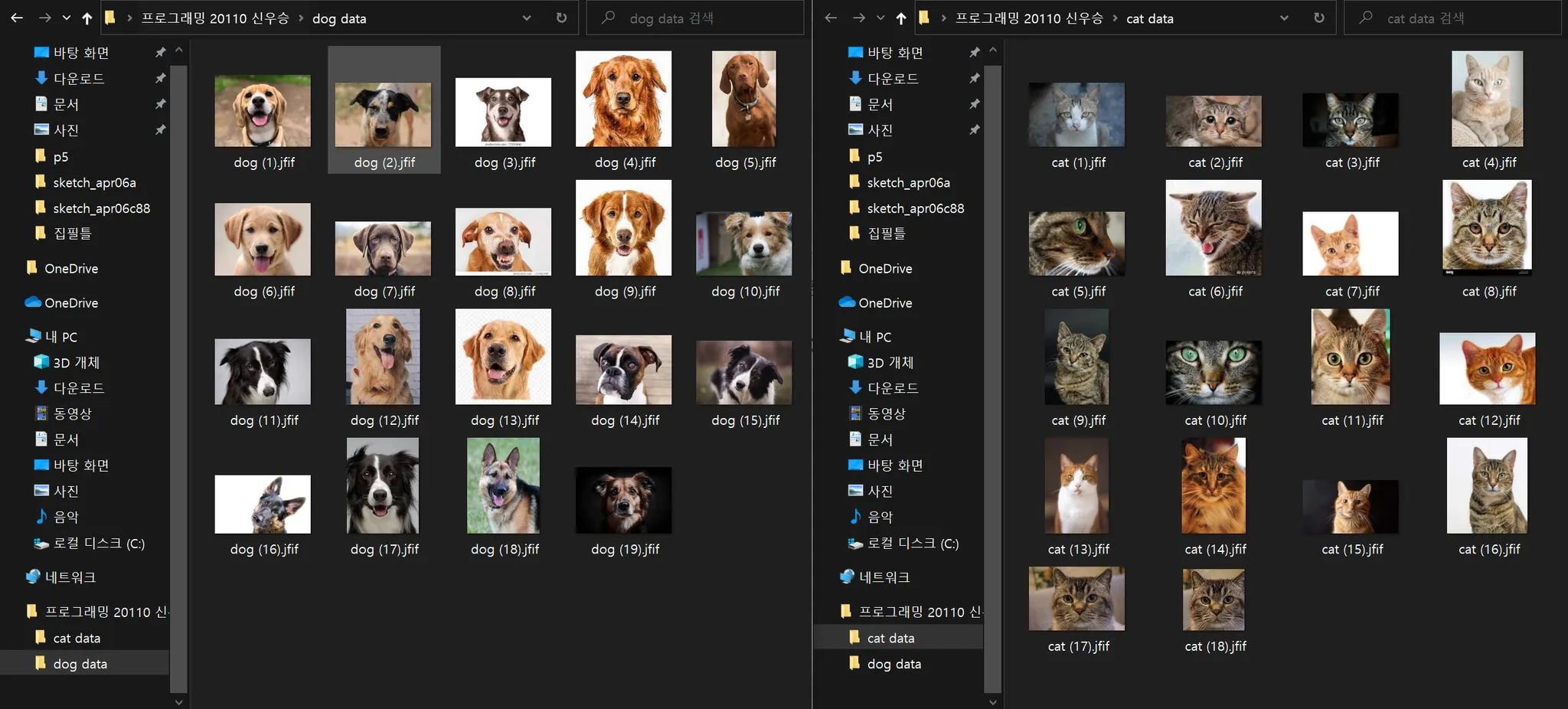Select cat data folder in left window tree
Image resolution: width=1568 pixels, height=709 pixels.
click(77, 638)
